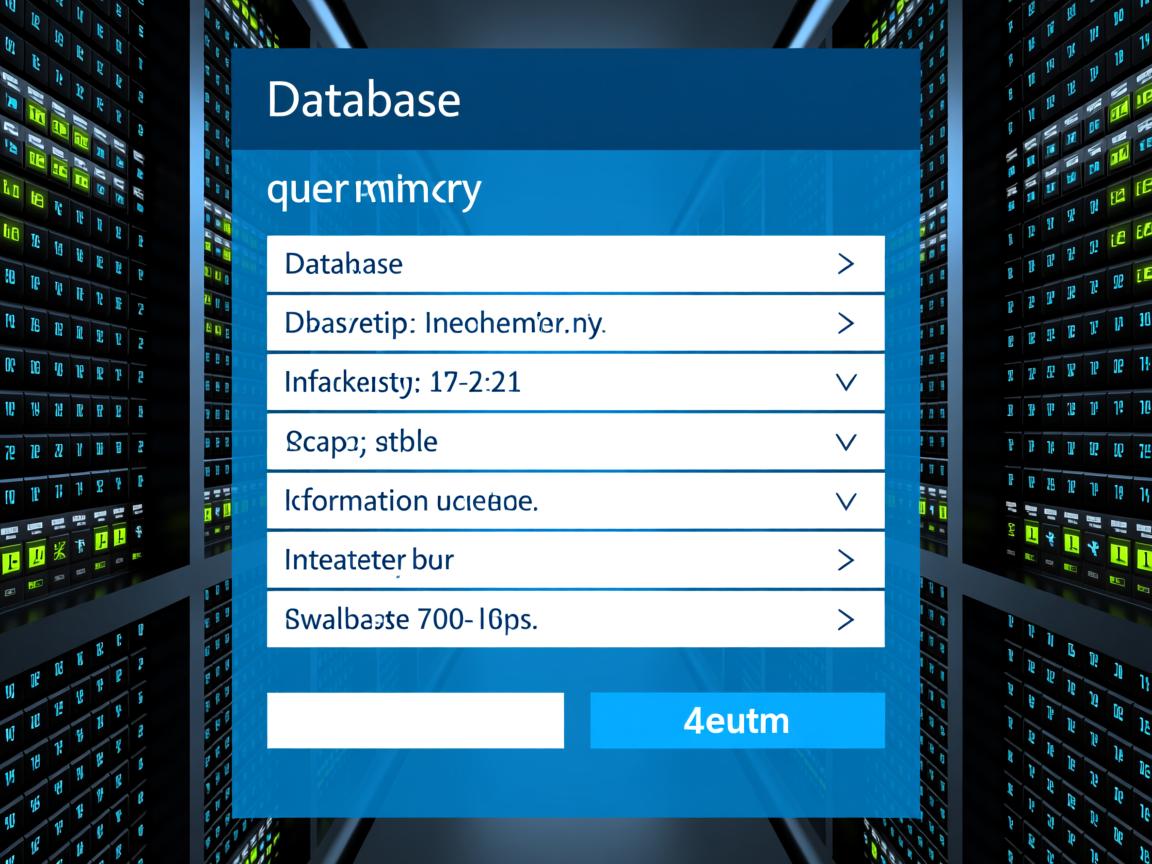Click the chevron beside Dbasretip: Ineohemer.ny
The image size is (1152, 864).
click(x=845, y=323)
